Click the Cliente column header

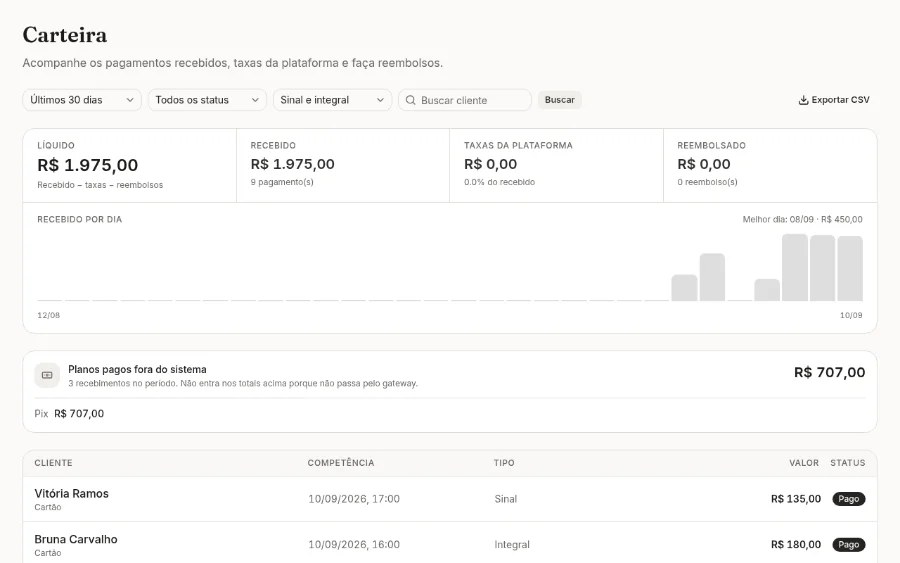pos(53,463)
